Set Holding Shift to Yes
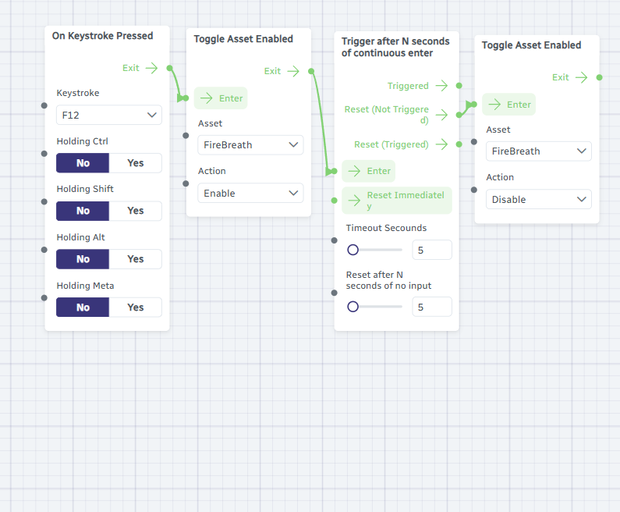 [135, 211]
